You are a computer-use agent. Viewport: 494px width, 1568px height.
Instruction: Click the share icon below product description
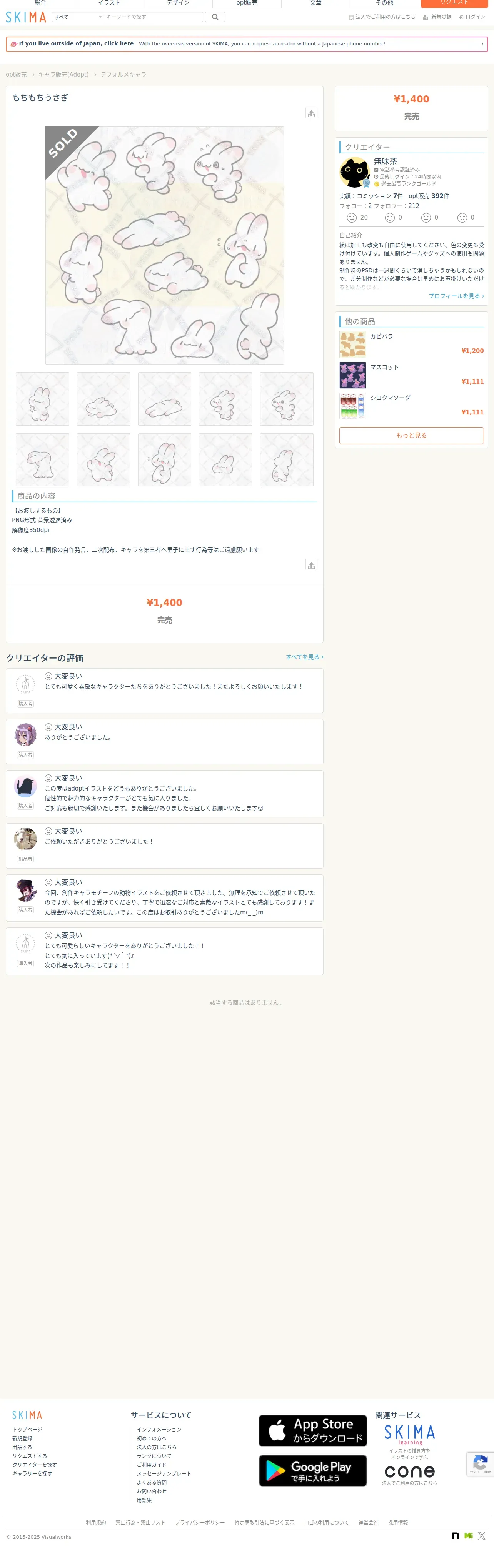pos(311,565)
